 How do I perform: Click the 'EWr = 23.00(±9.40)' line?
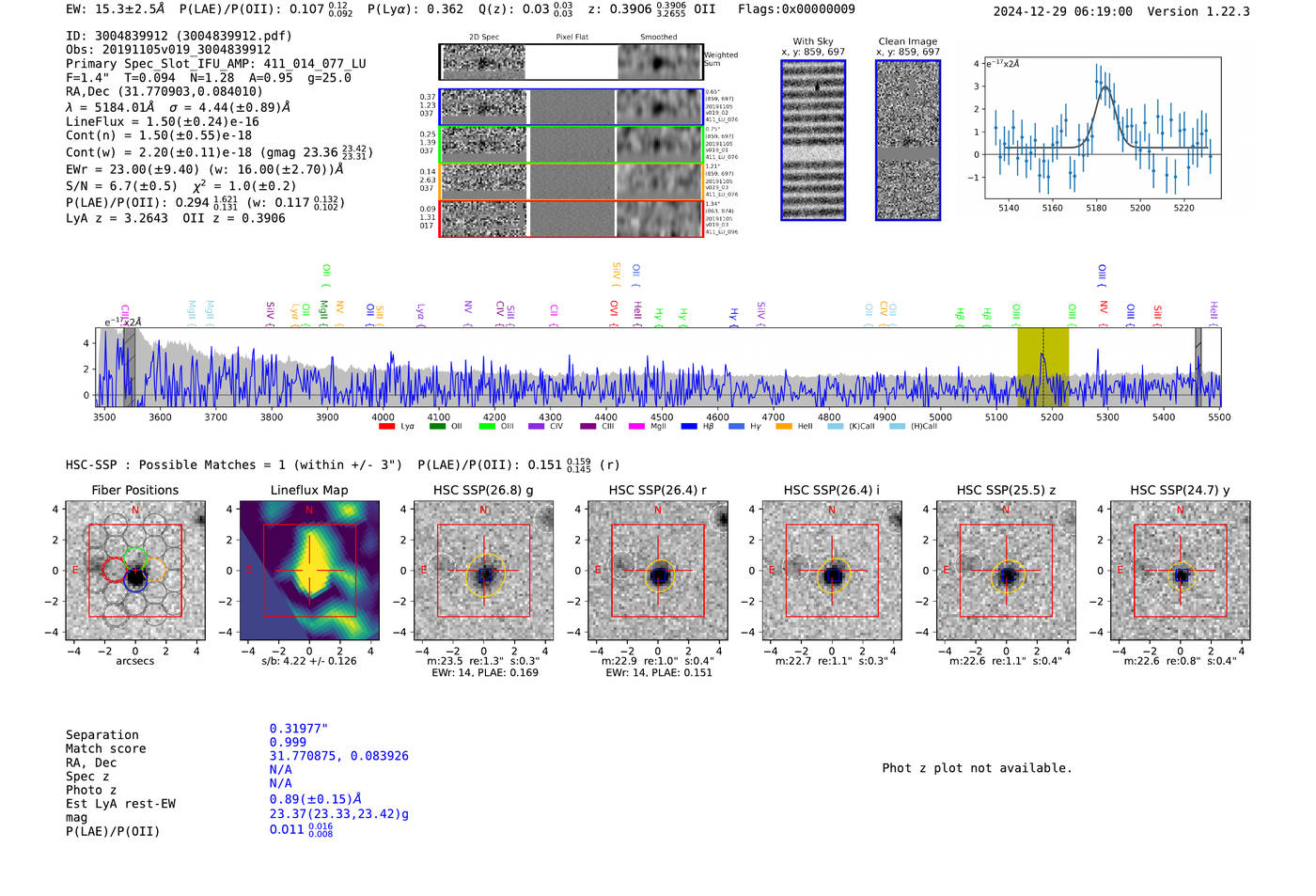pyautogui.click(x=204, y=170)
